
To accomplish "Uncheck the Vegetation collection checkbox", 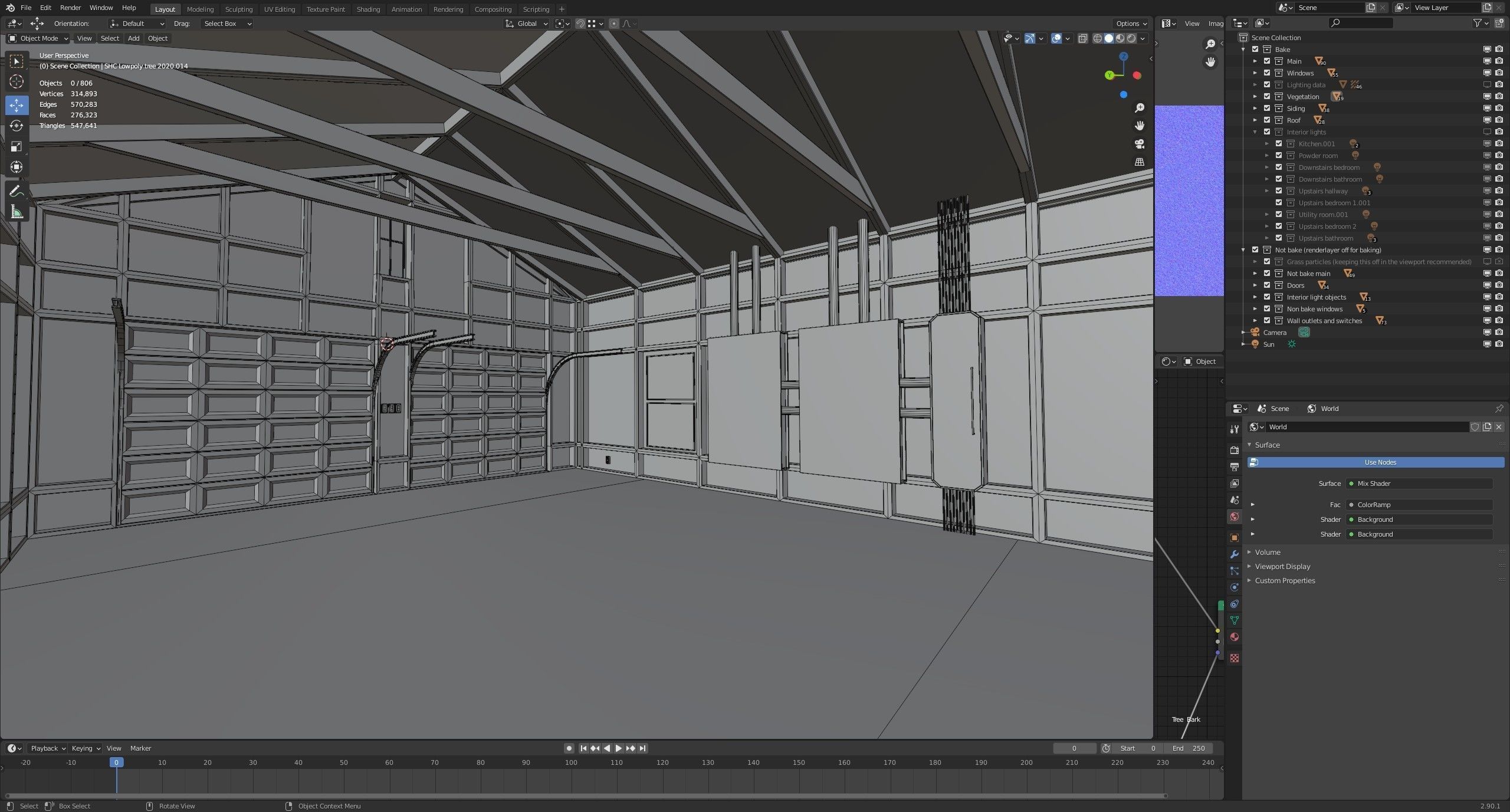I will click(1267, 97).
